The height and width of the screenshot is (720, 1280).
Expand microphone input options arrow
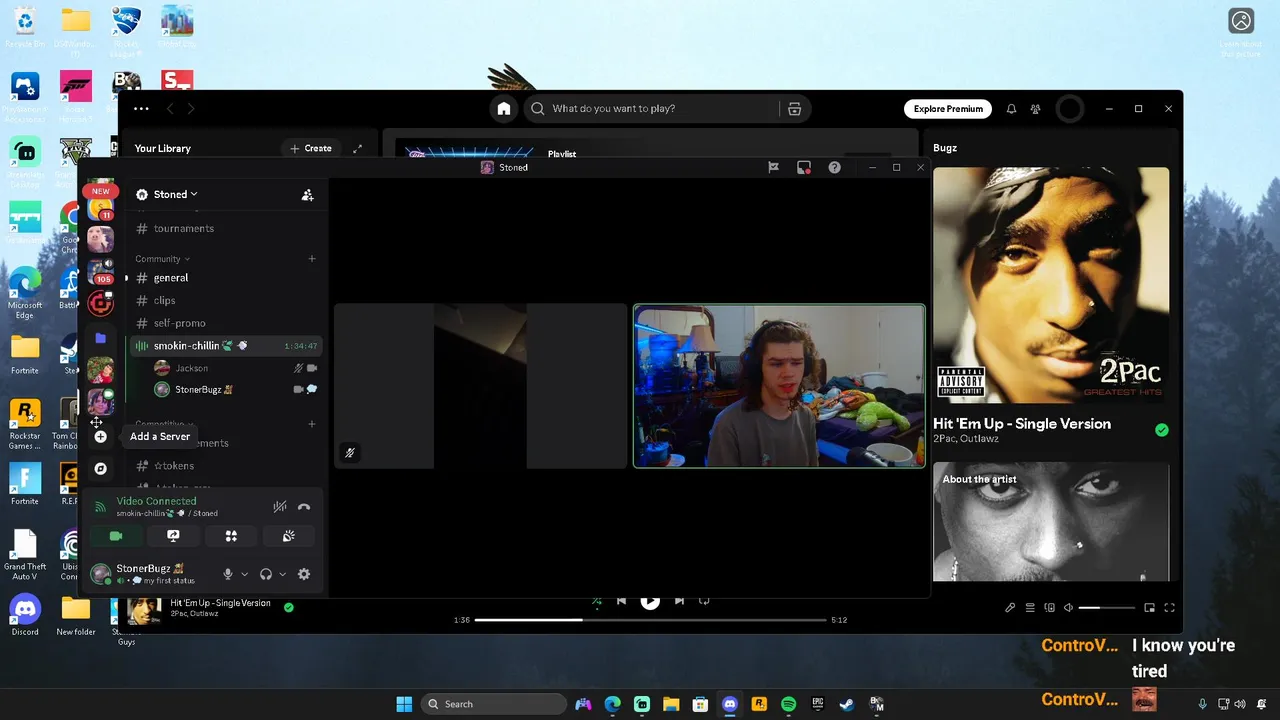point(244,574)
